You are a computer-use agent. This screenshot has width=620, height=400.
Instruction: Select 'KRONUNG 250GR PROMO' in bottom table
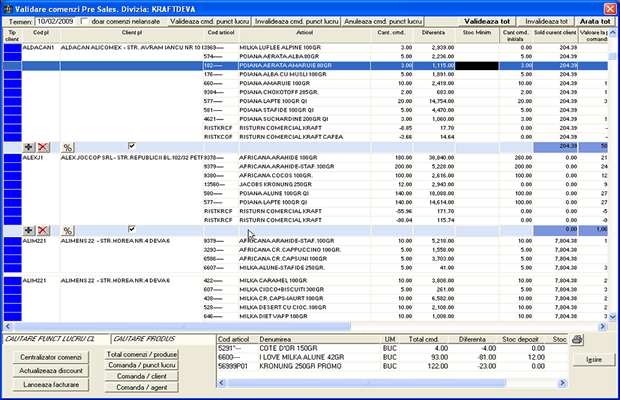(392, 366)
